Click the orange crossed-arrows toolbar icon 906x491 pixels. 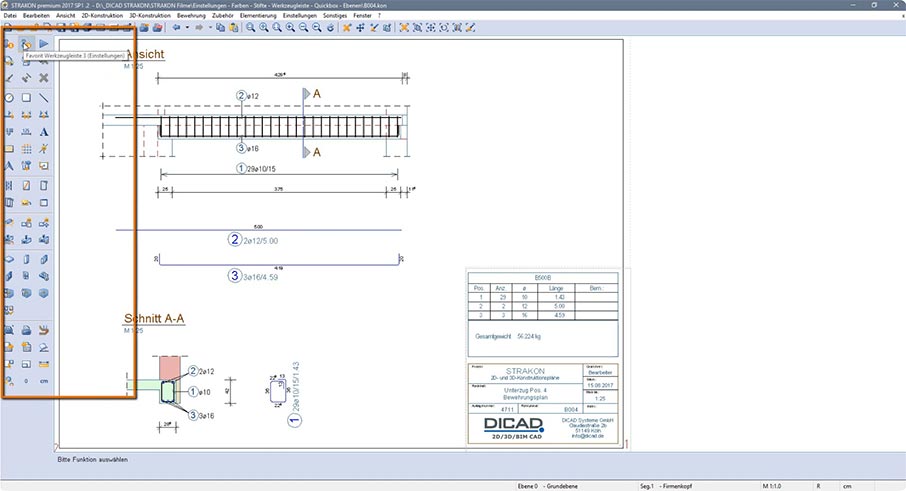click(x=347, y=28)
